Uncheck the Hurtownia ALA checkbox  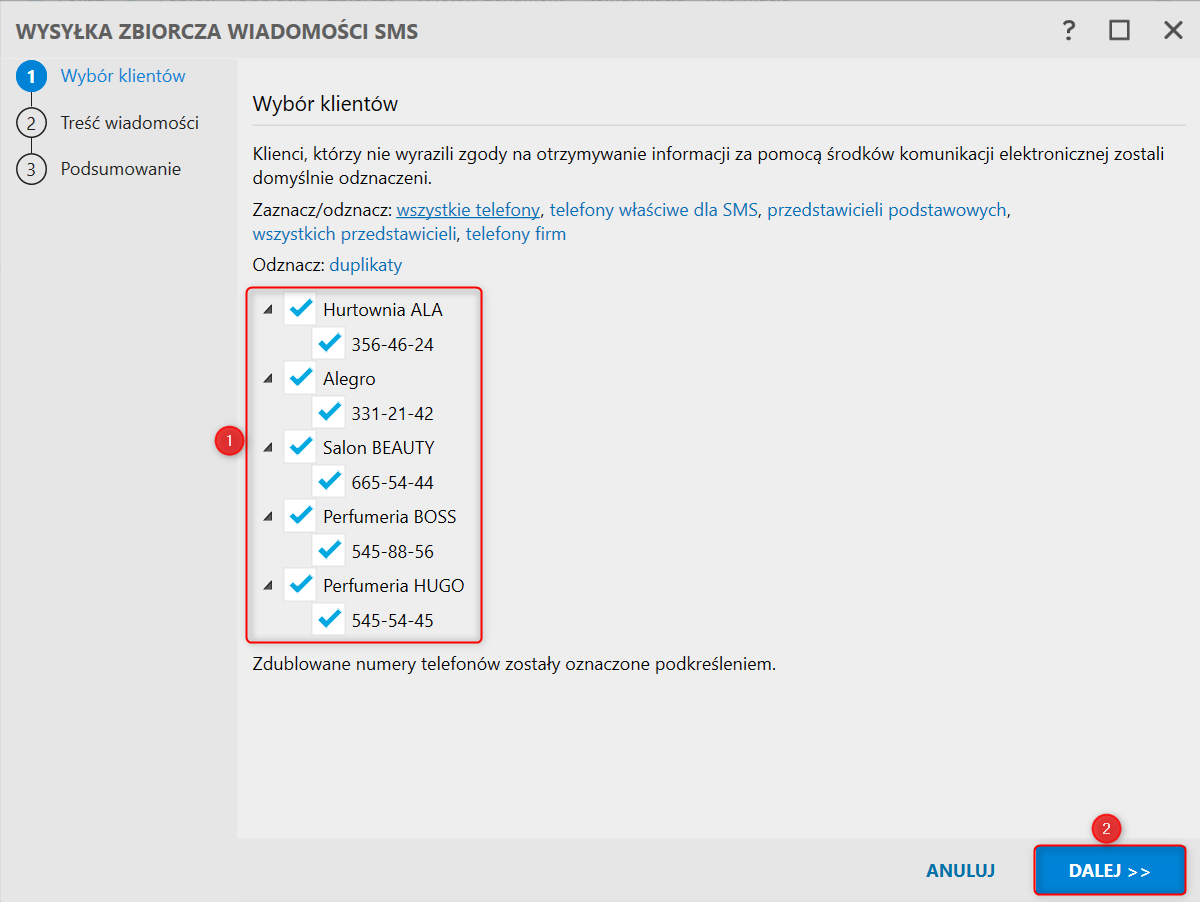pyautogui.click(x=300, y=309)
